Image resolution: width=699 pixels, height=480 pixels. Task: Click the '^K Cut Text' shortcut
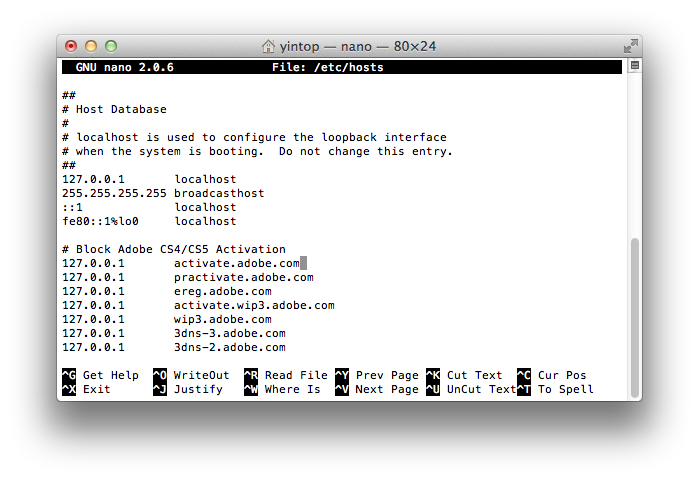(464, 375)
